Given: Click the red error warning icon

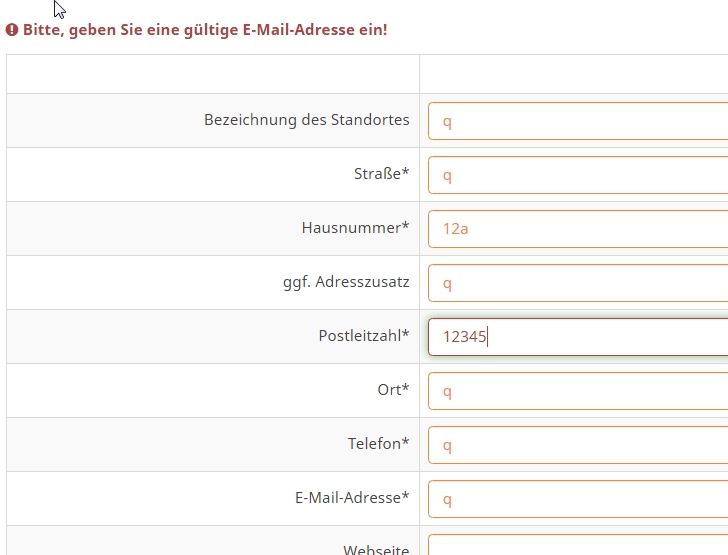Looking at the screenshot, I should click(13, 30).
